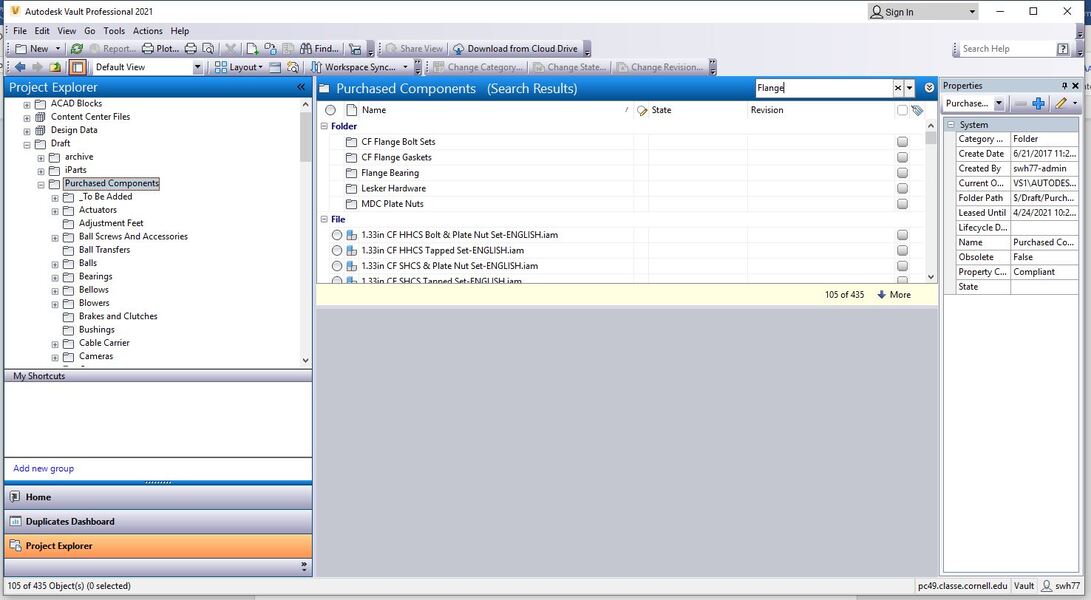Open the New dropdown arrow
The width and height of the screenshot is (1091, 600).
pyautogui.click(x=58, y=49)
